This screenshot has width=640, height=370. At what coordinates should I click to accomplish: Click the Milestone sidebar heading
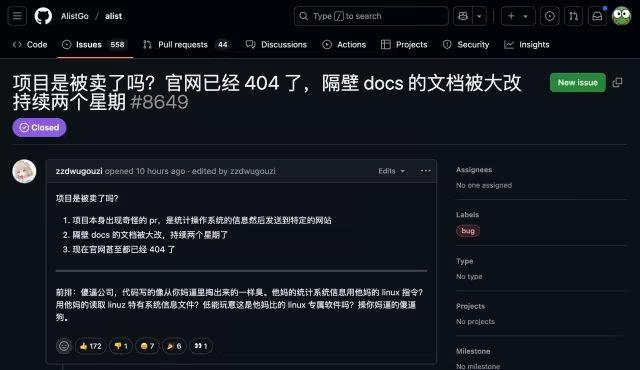[x=473, y=351]
